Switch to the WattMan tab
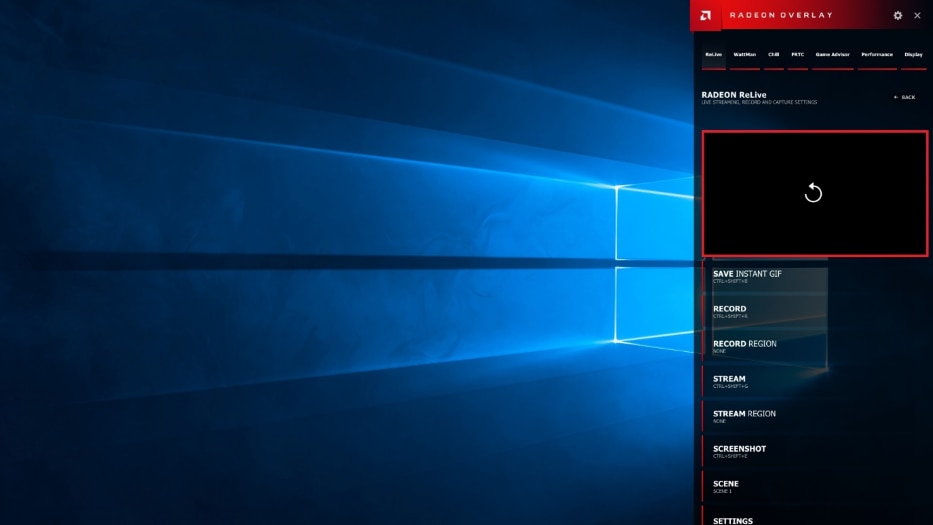The image size is (933, 525). tap(744, 55)
